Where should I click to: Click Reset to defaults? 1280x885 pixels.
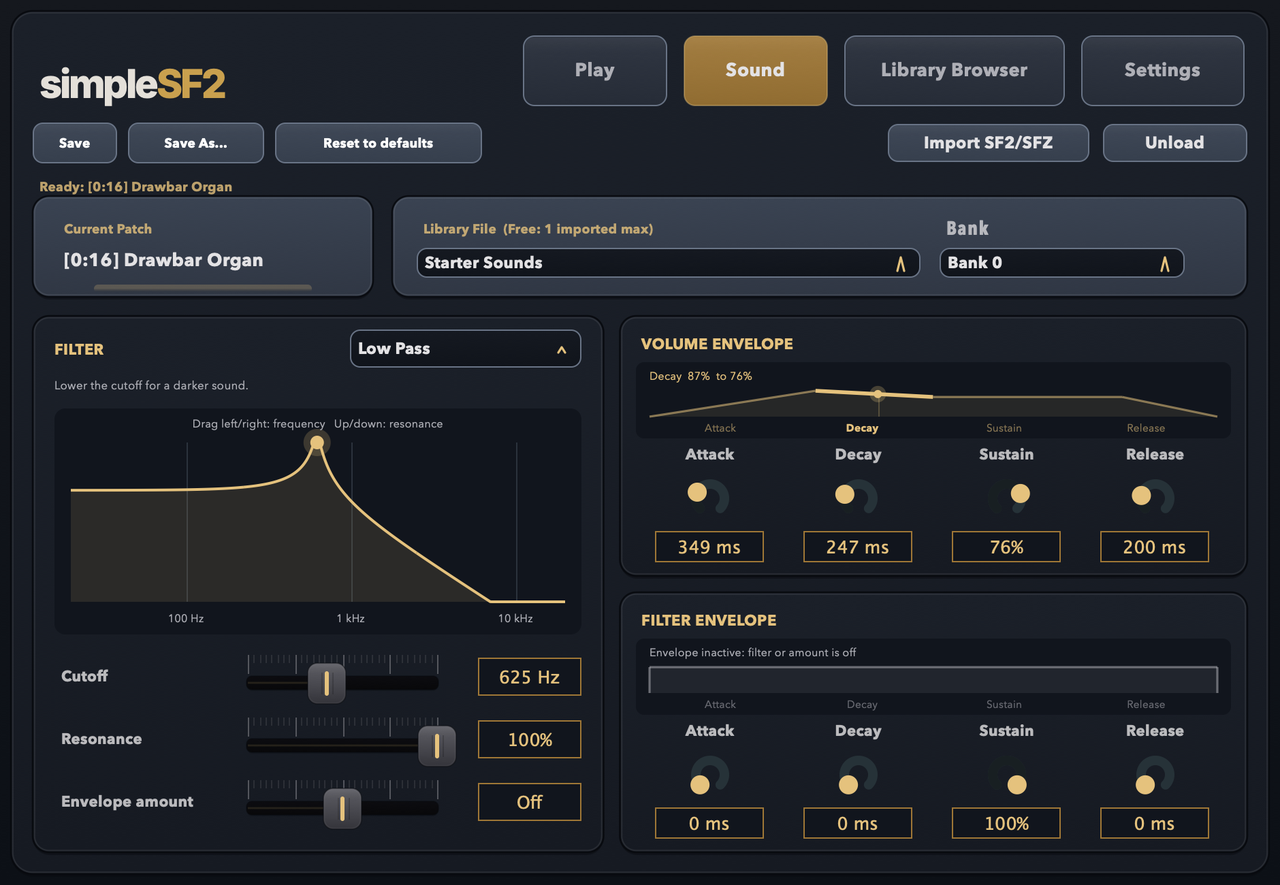[378, 143]
